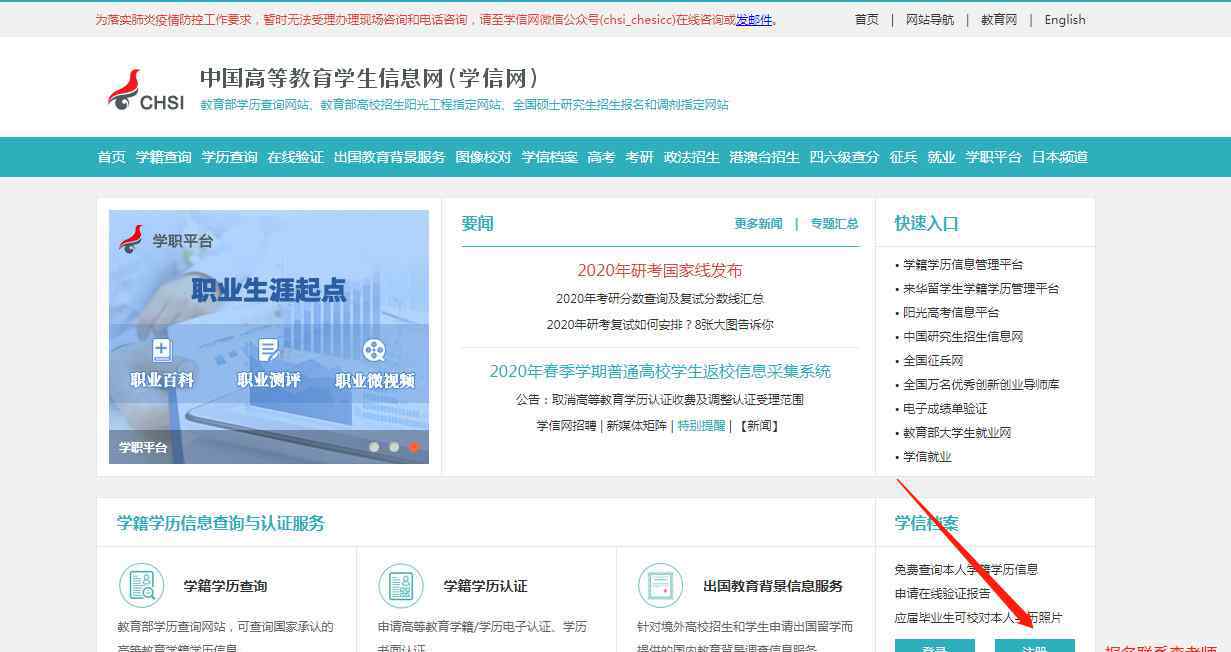Open headline 2020年研考国家线发布
This screenshot has width=1231, height=652.
pos(660,271)
